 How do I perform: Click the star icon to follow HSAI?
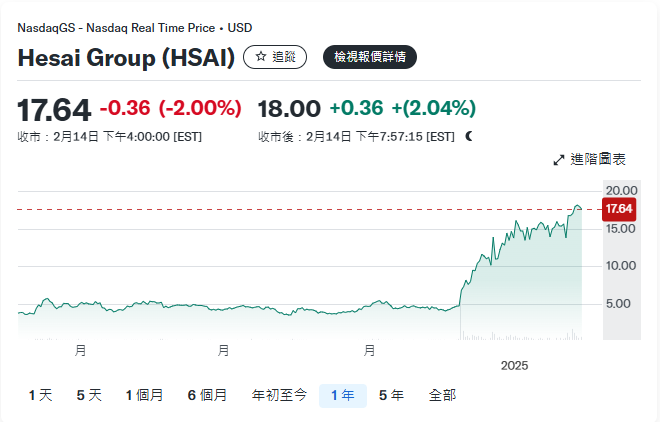tap(261, 57)
